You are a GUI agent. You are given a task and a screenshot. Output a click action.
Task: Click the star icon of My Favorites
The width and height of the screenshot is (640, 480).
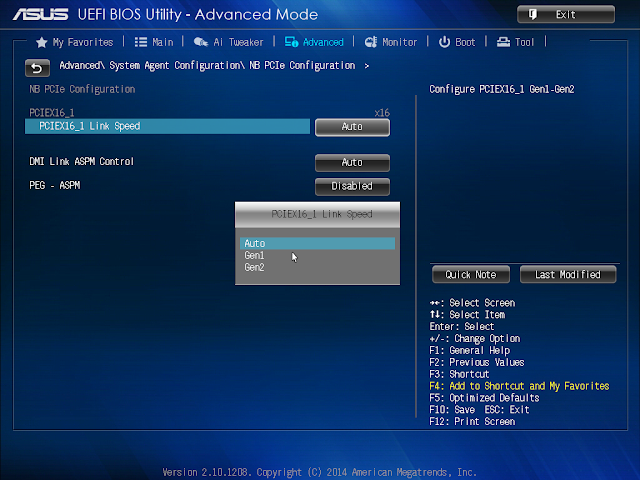[x=42, y=42]
